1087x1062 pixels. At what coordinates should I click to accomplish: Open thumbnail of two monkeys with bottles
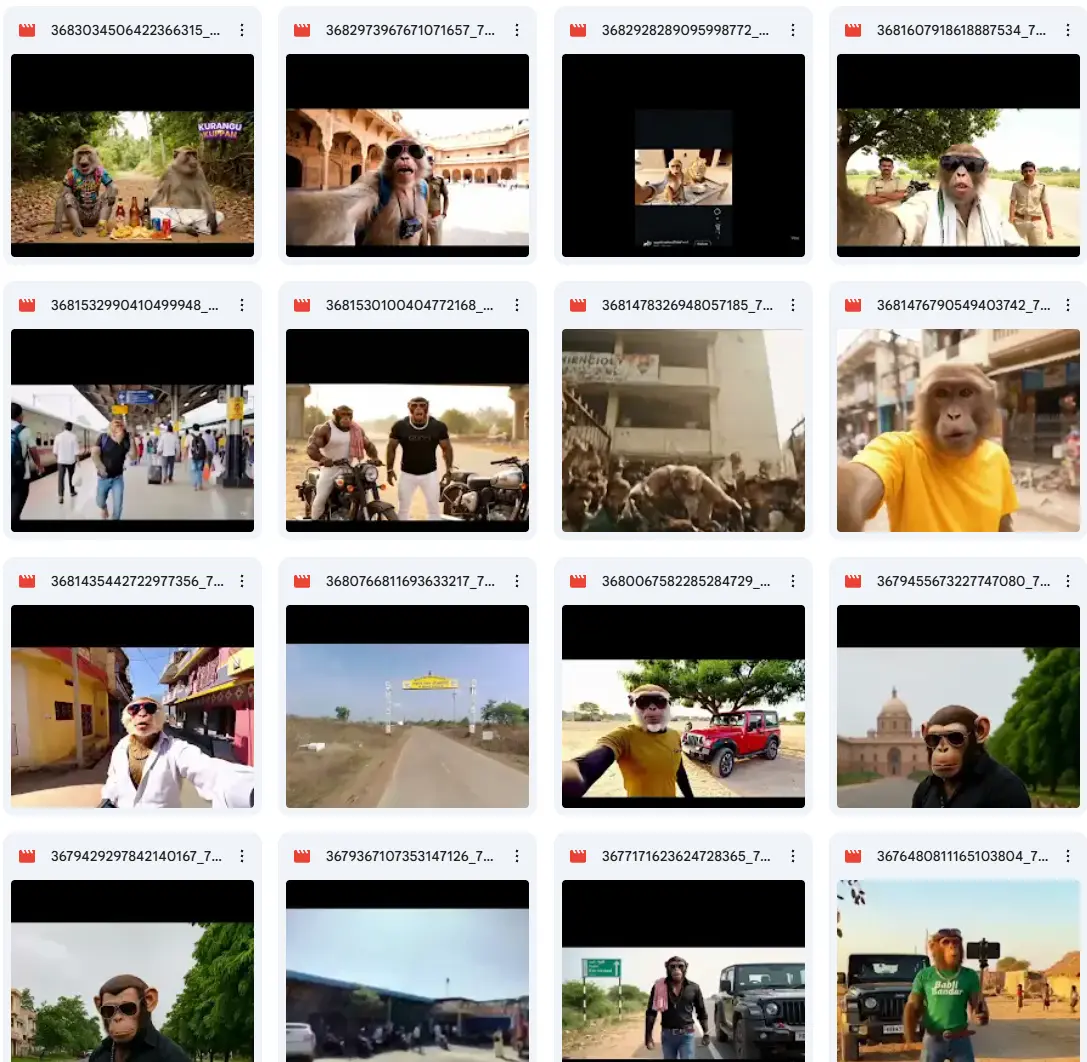pos(132,155)
